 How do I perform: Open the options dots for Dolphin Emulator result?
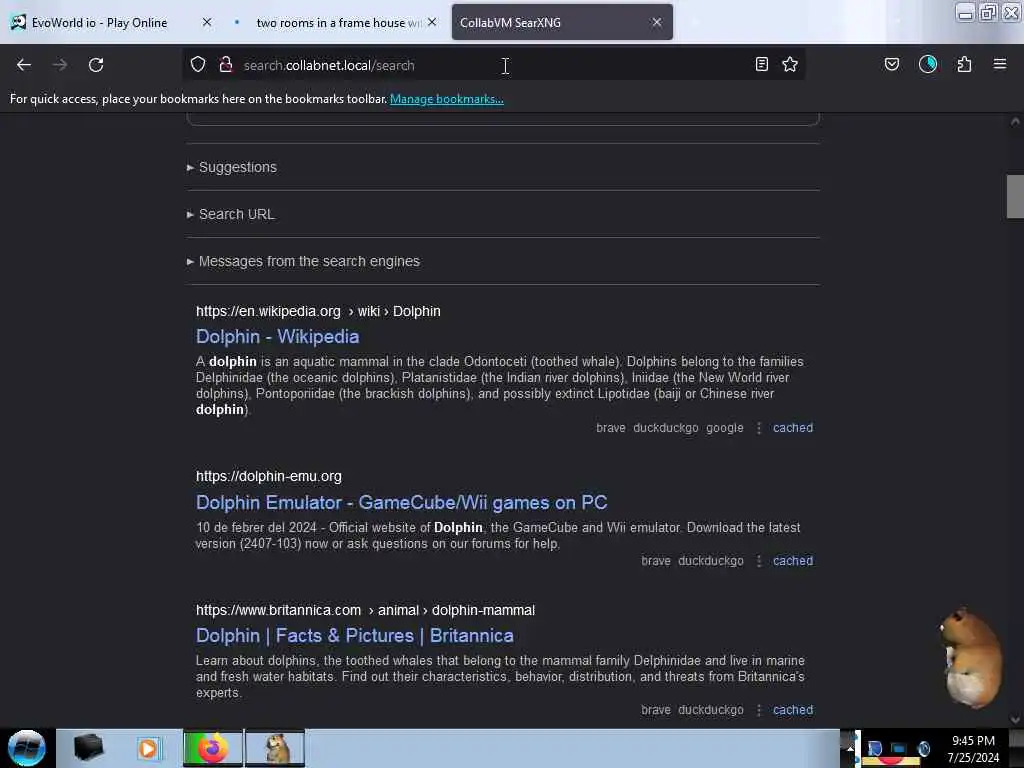[759, 561]
